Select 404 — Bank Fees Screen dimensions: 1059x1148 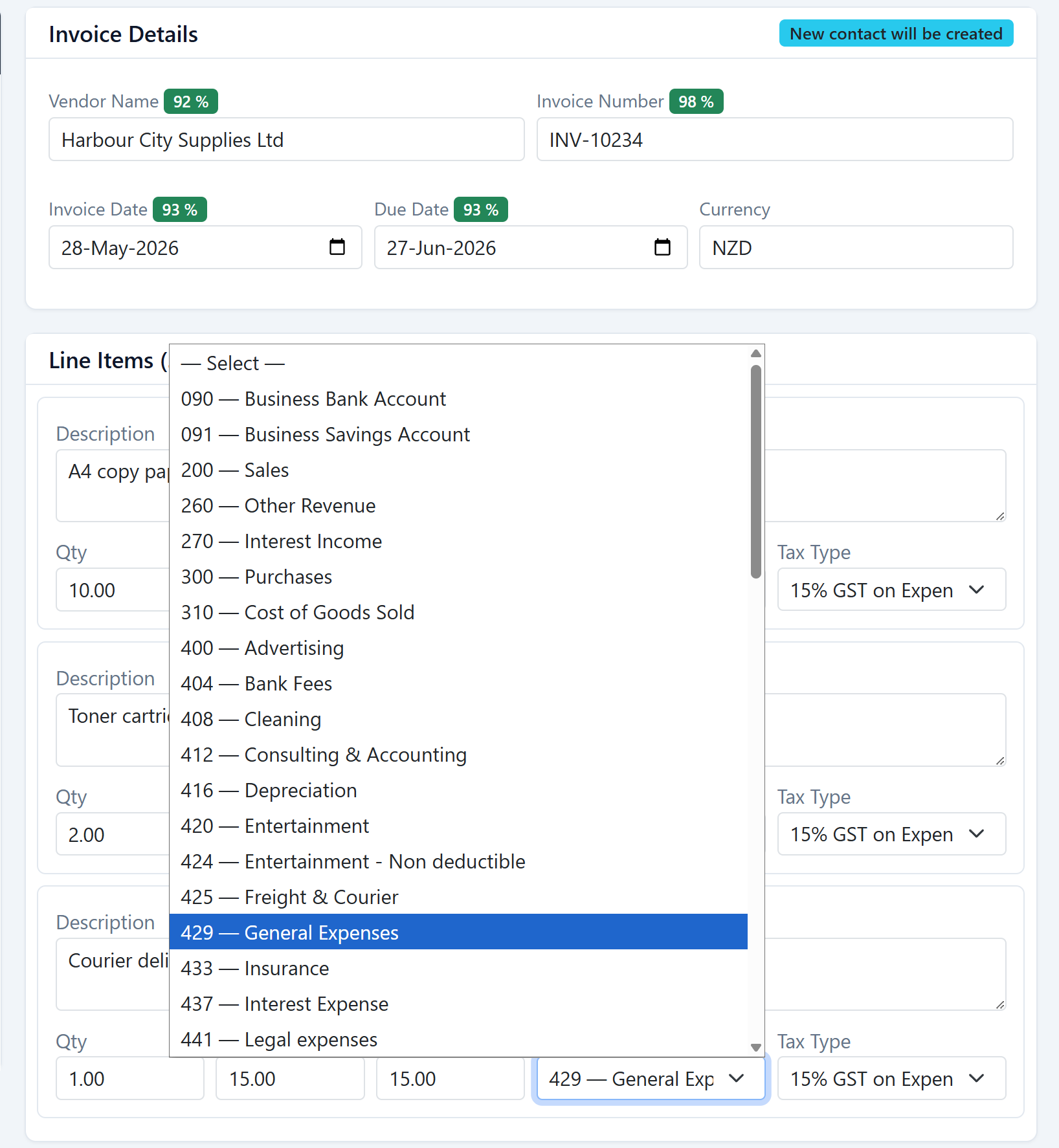pyautogui.click(x=458, y=683)
